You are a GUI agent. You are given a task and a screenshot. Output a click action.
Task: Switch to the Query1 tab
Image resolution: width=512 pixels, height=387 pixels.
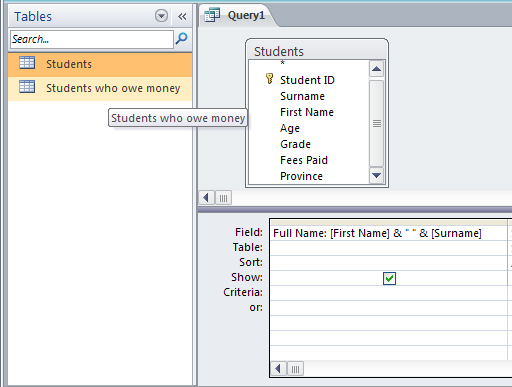(236, 15)
